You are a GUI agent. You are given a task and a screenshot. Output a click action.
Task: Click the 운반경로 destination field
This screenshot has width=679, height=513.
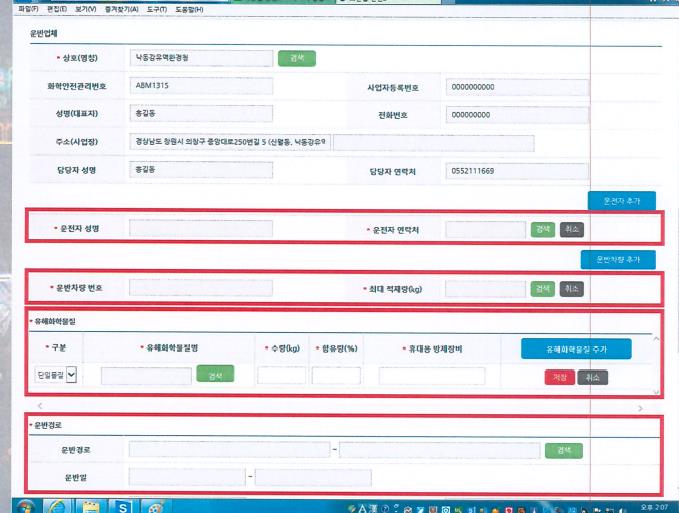(440, 450)
